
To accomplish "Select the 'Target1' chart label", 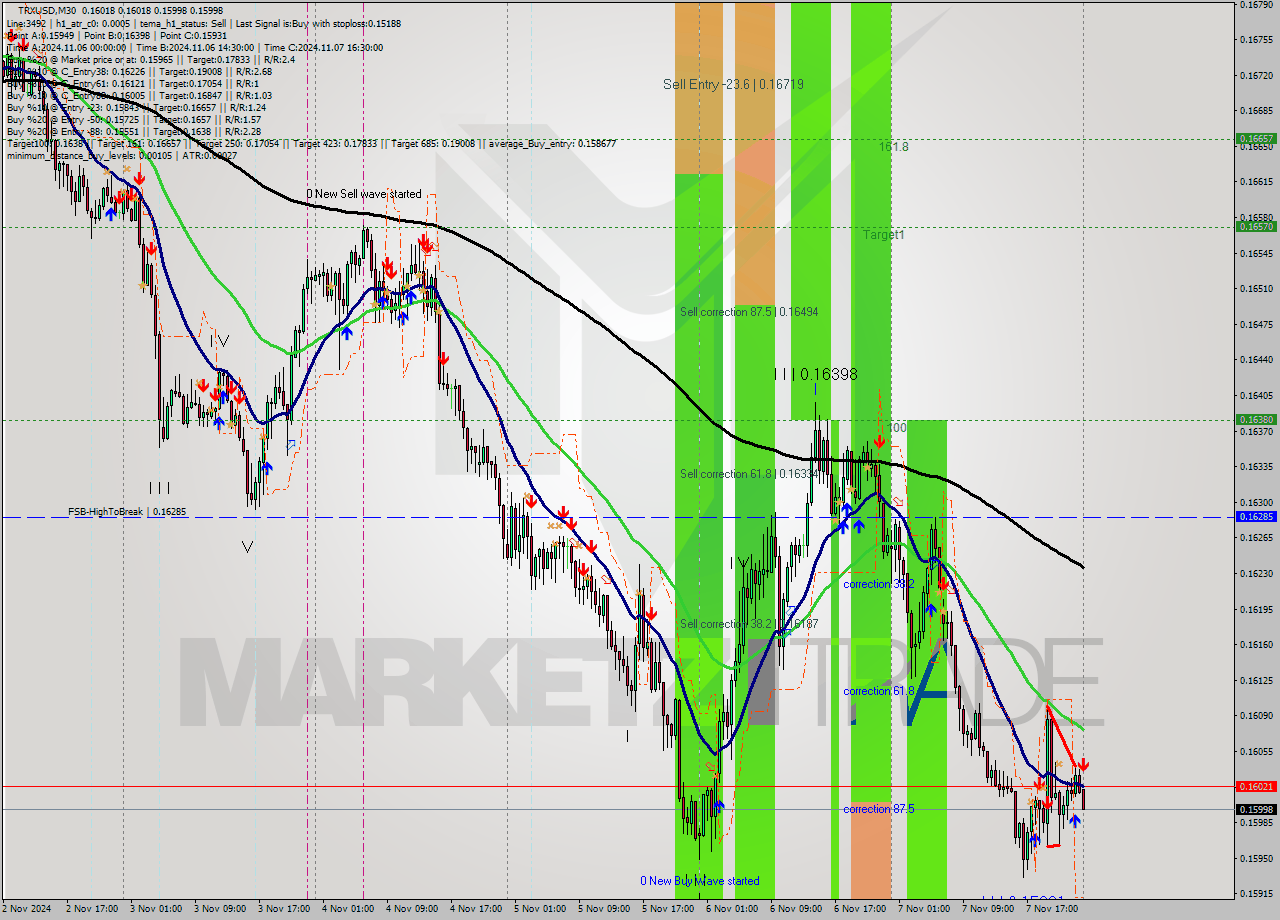I will pos(884,234).
